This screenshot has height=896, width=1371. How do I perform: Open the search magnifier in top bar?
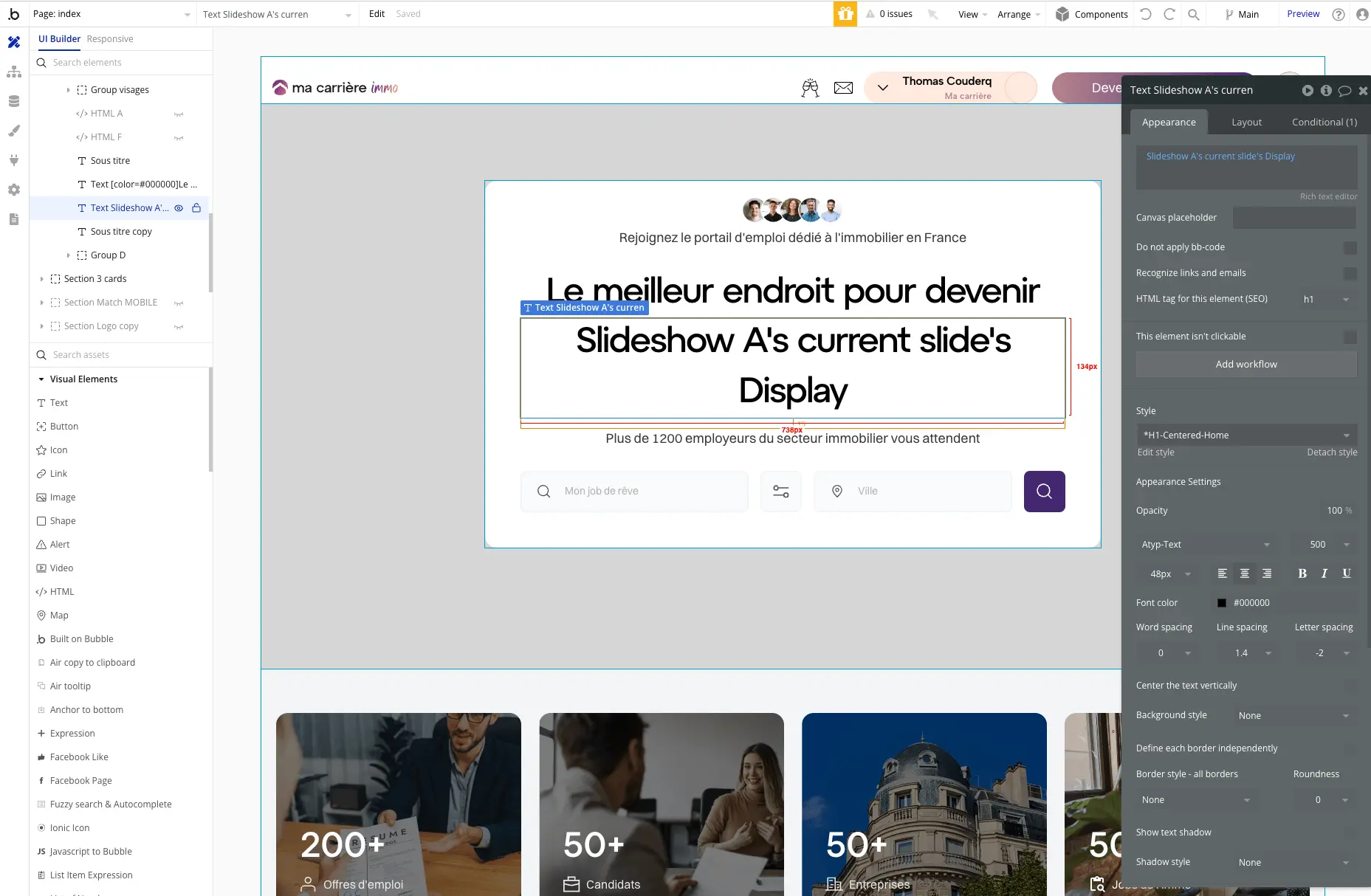1194,14
